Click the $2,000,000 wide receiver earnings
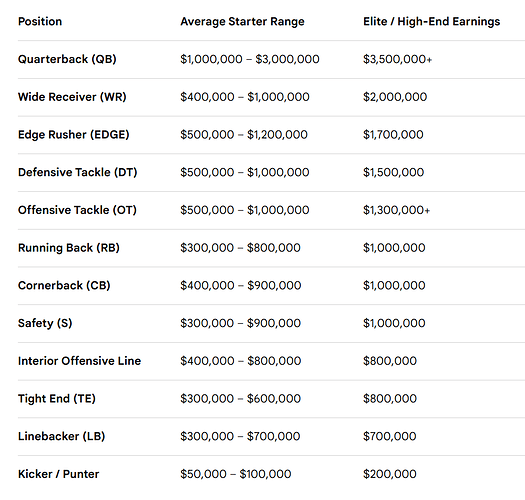Screen dimensions: 525x500 pos(395,97)
